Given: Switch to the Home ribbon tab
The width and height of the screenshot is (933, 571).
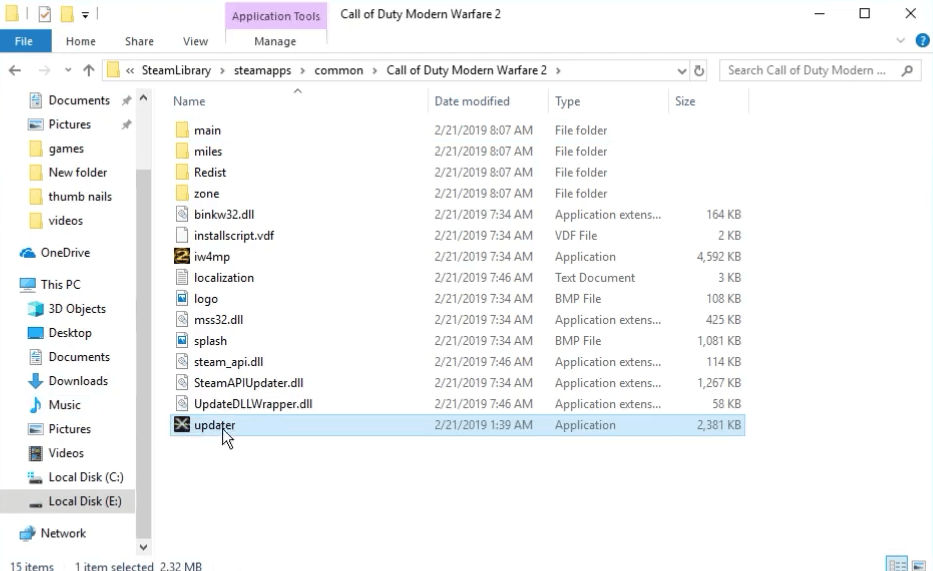Looking at the screenshot, I should (80, 41).
